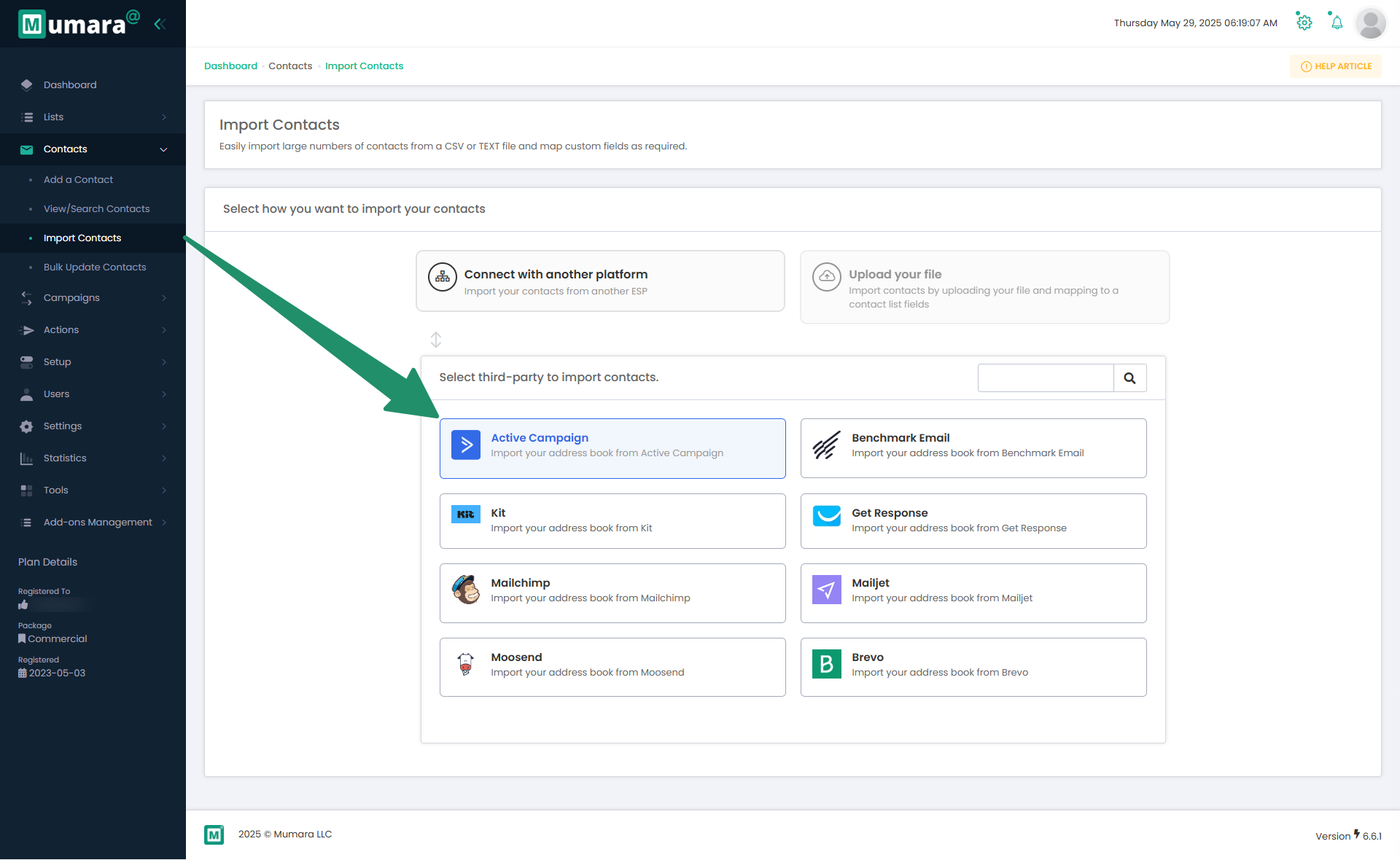Follow the Import Contacts breadcrumb link
1400x860 pixels.
pyautogui.click(x=364, y=66)
